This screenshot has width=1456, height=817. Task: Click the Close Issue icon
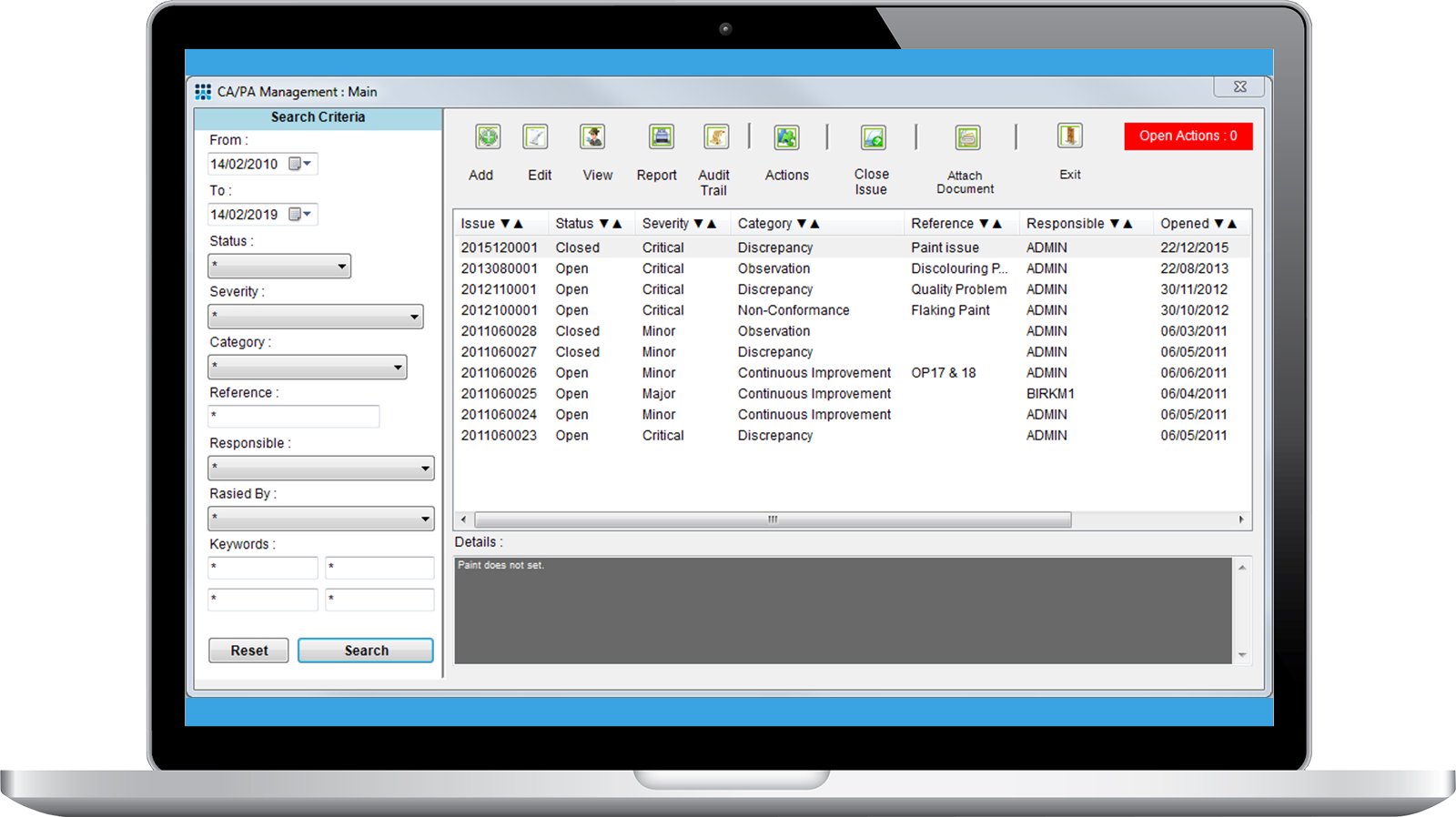(873, 138)
